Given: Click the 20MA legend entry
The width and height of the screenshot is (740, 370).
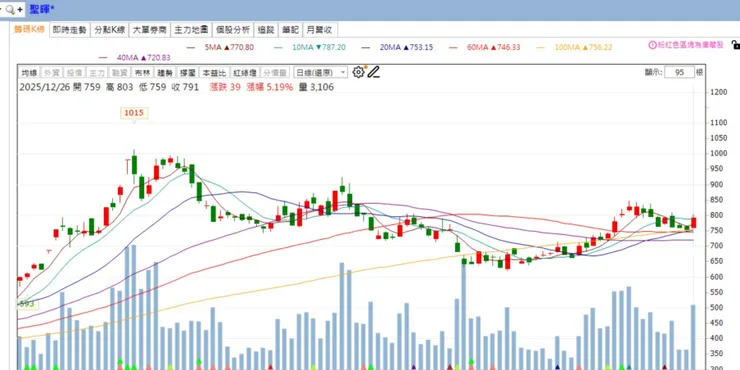Looking at the screenshot, I should point(397,47).
